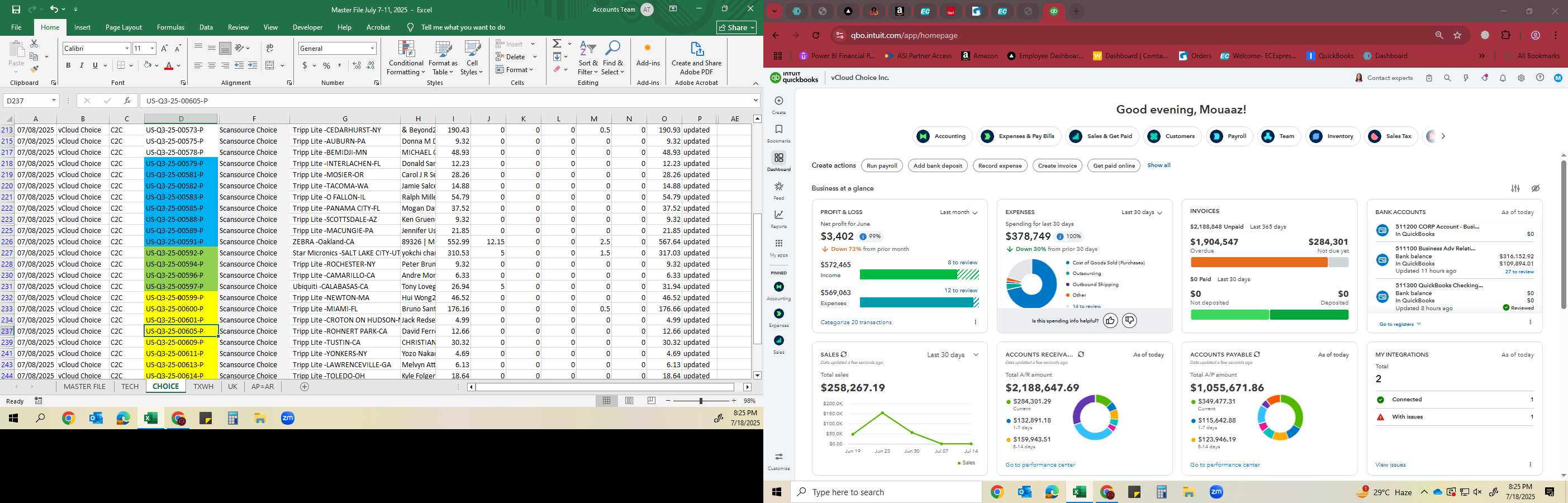Image resolution: width=1568 pixels, height=503 pixels.
Task: Click Create and Share Adobe PDF icon
Action: pos(696,59)
